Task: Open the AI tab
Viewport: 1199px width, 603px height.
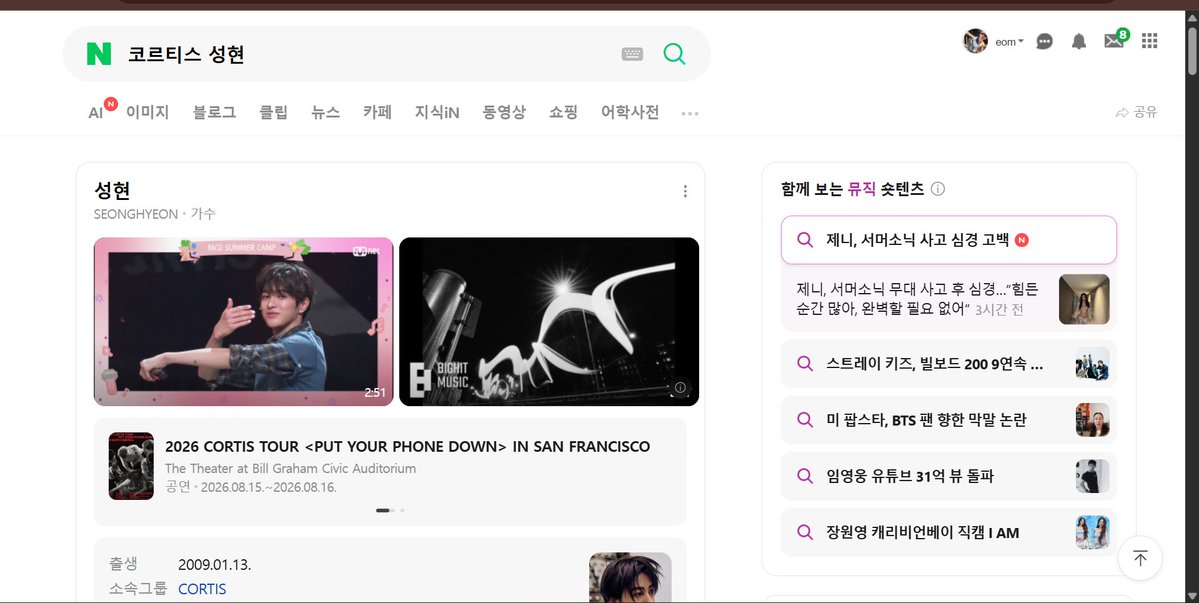Action: [x=96, y=113]
